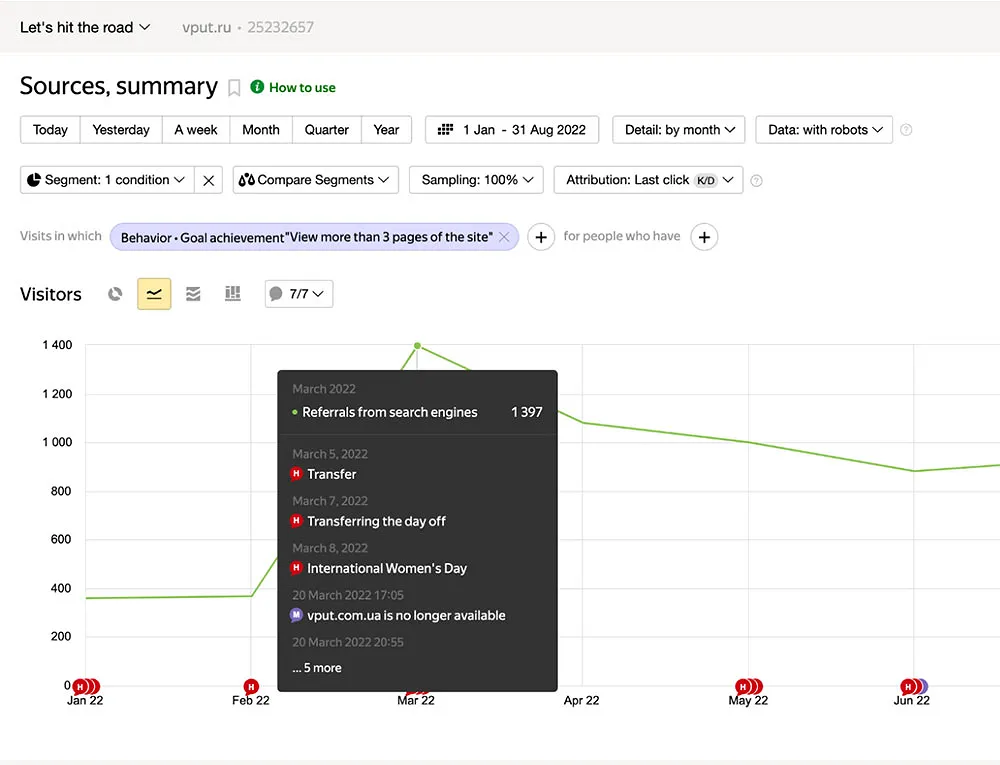The height and width of the screenshot is (765, 1000).
Task: Select the line chart view
Action: [x=154, y=294]
